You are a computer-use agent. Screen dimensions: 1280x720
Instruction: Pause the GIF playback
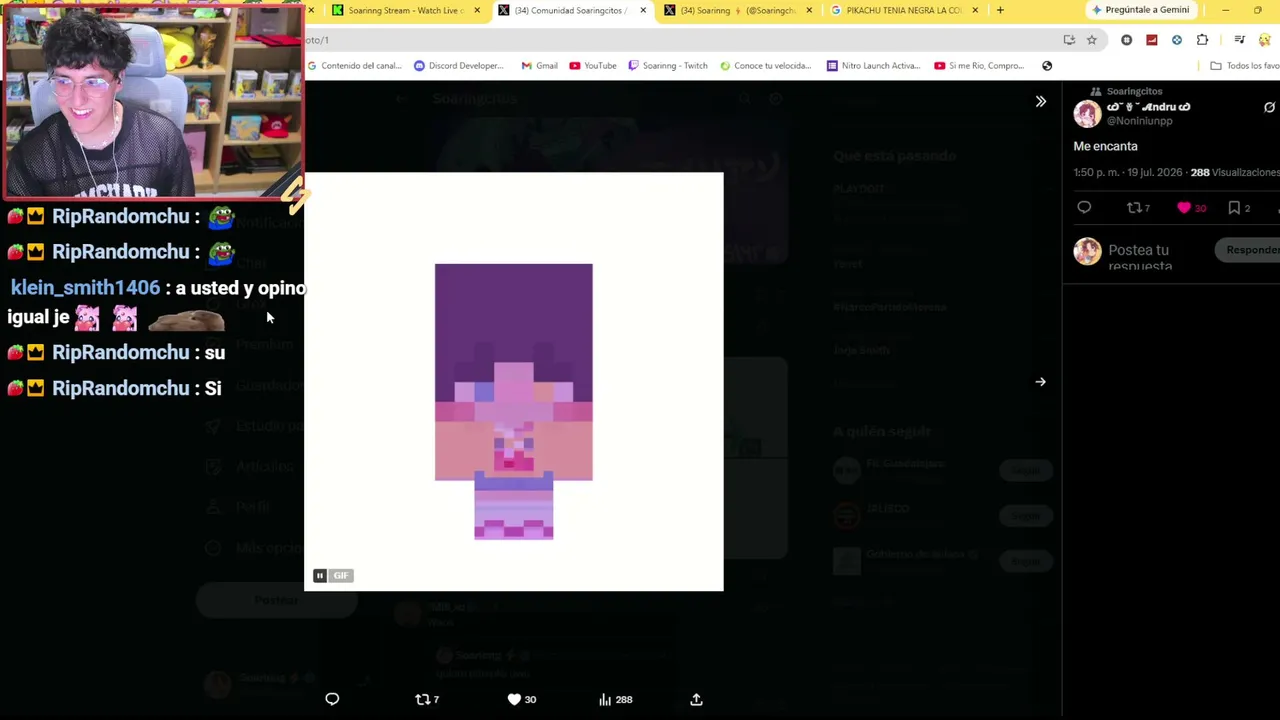point(320,575)
